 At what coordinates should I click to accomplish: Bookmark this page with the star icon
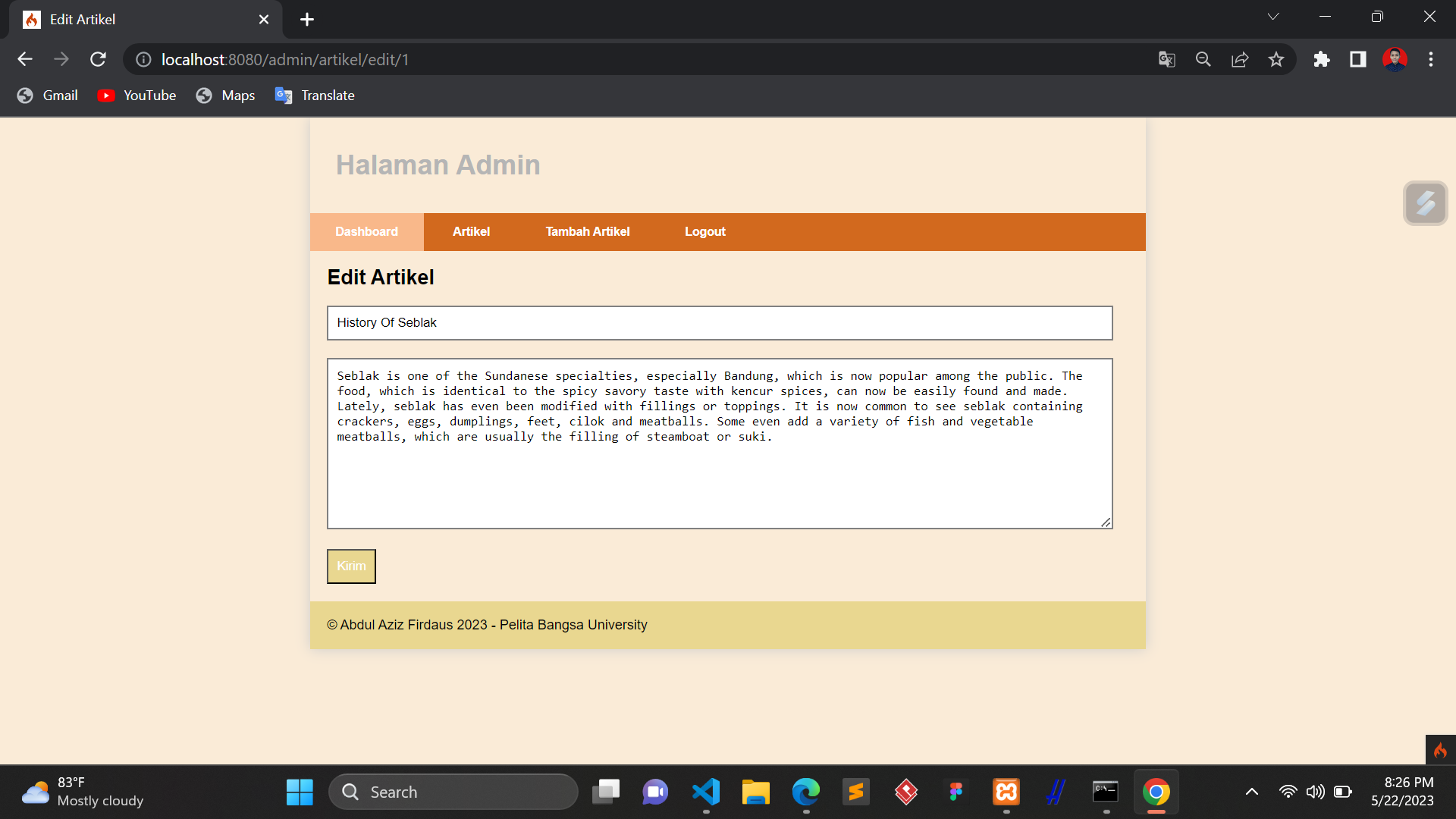click(x=1276, y=59)
